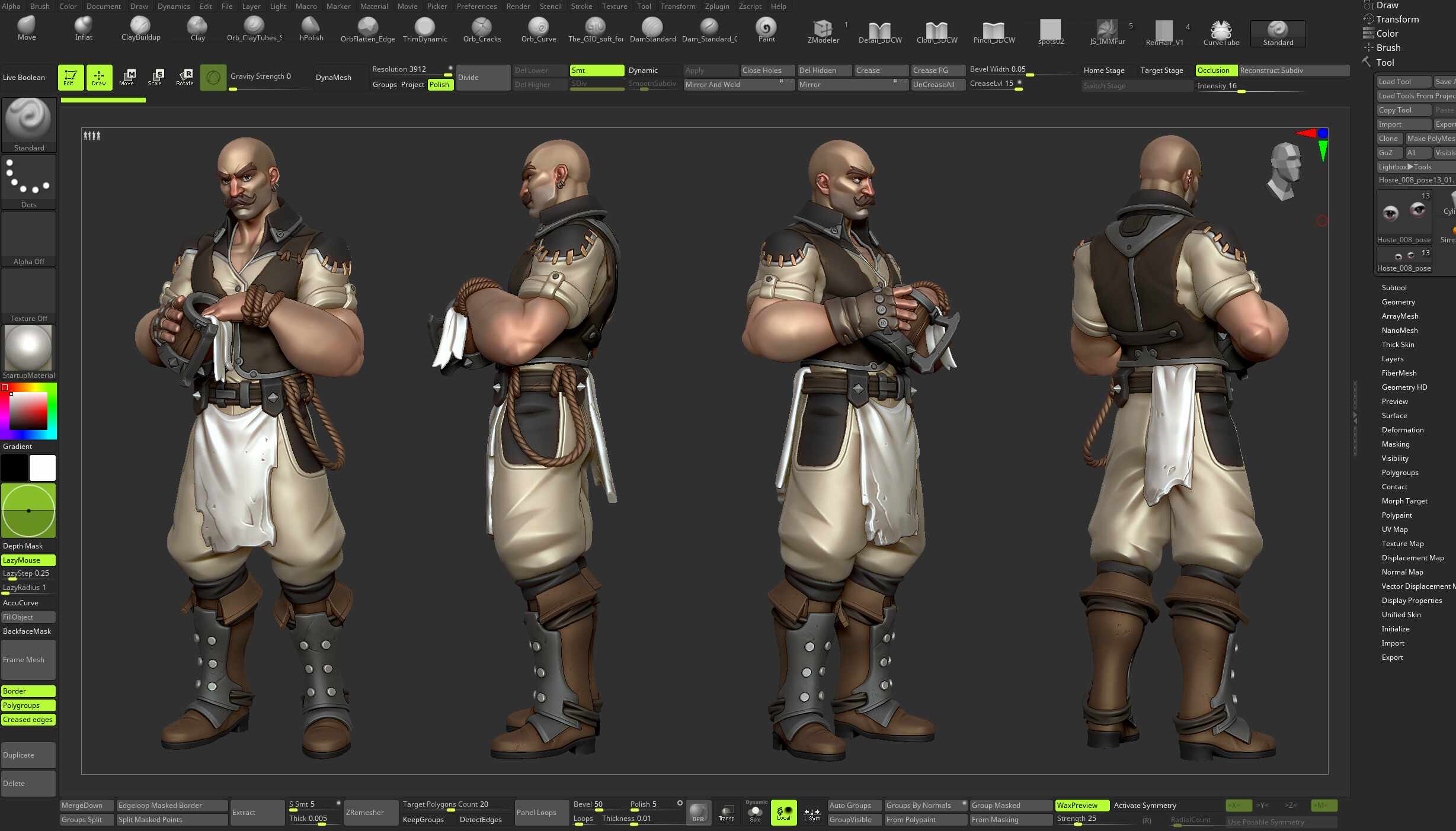Screen dimensions: 1456x831
Task: Open the Zplugin menu
Action: [716, 6]
